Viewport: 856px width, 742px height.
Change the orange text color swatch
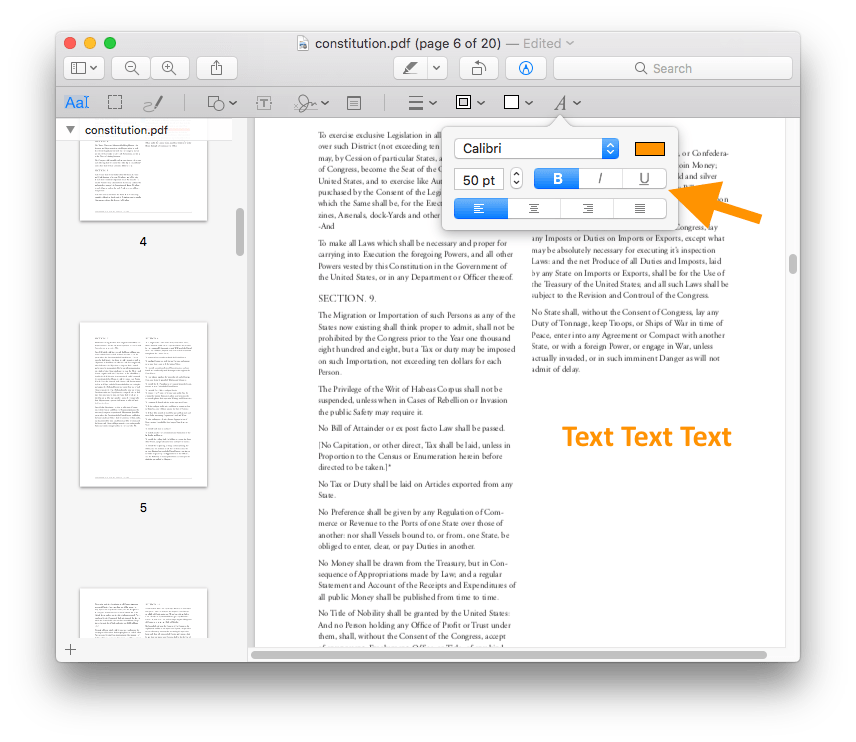pos(649,148)
